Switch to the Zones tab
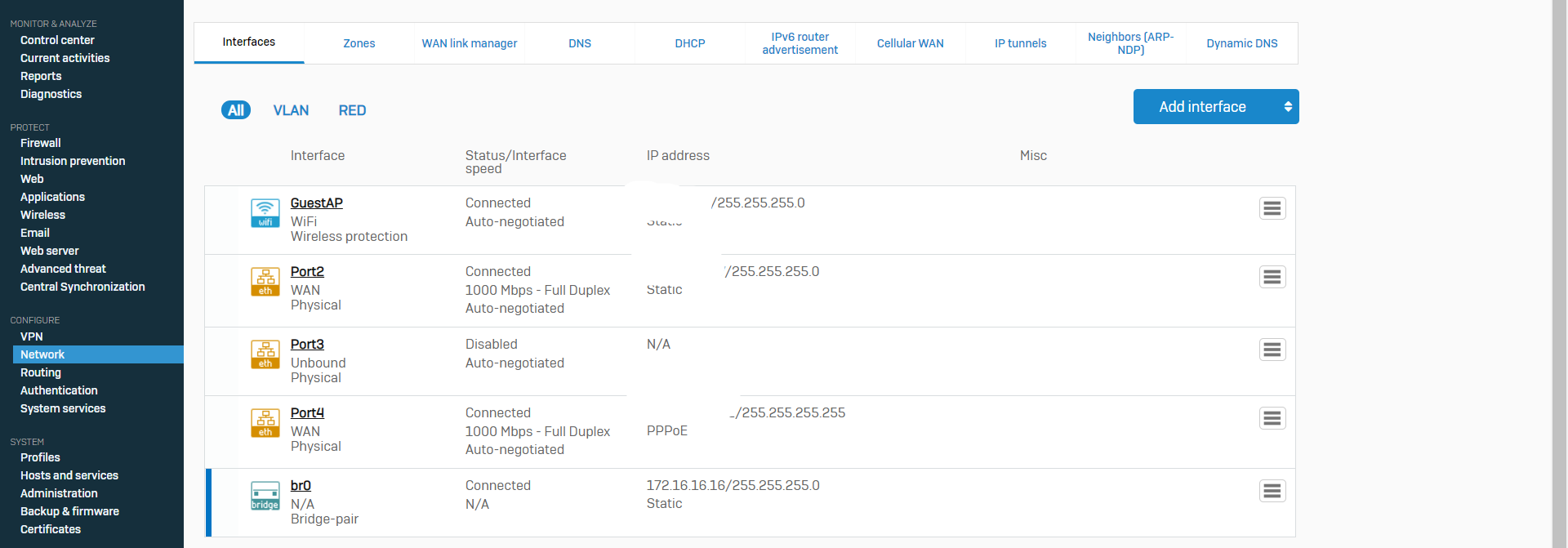This screenshot has width=1568, height=548. click(359, 43)
